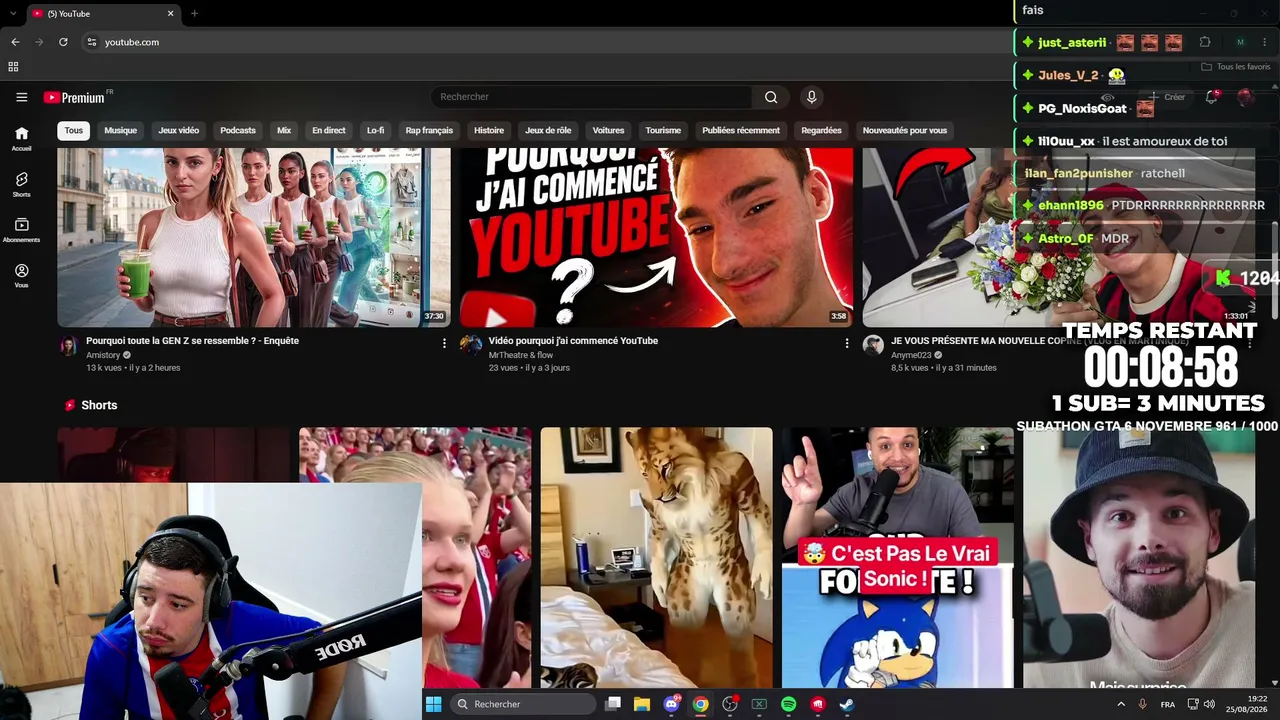Open Task View on the taskbar
This screenshot has height=720, width=1280.
[613, 704]
